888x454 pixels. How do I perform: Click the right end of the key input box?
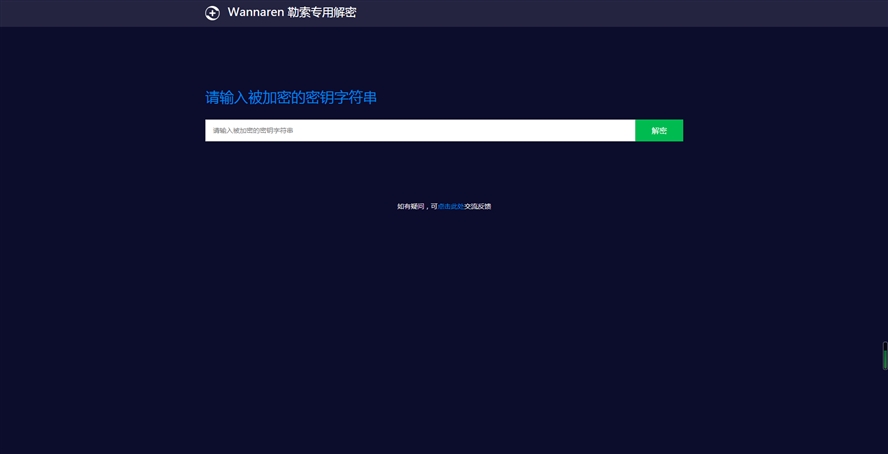click(x=620, y=131)
